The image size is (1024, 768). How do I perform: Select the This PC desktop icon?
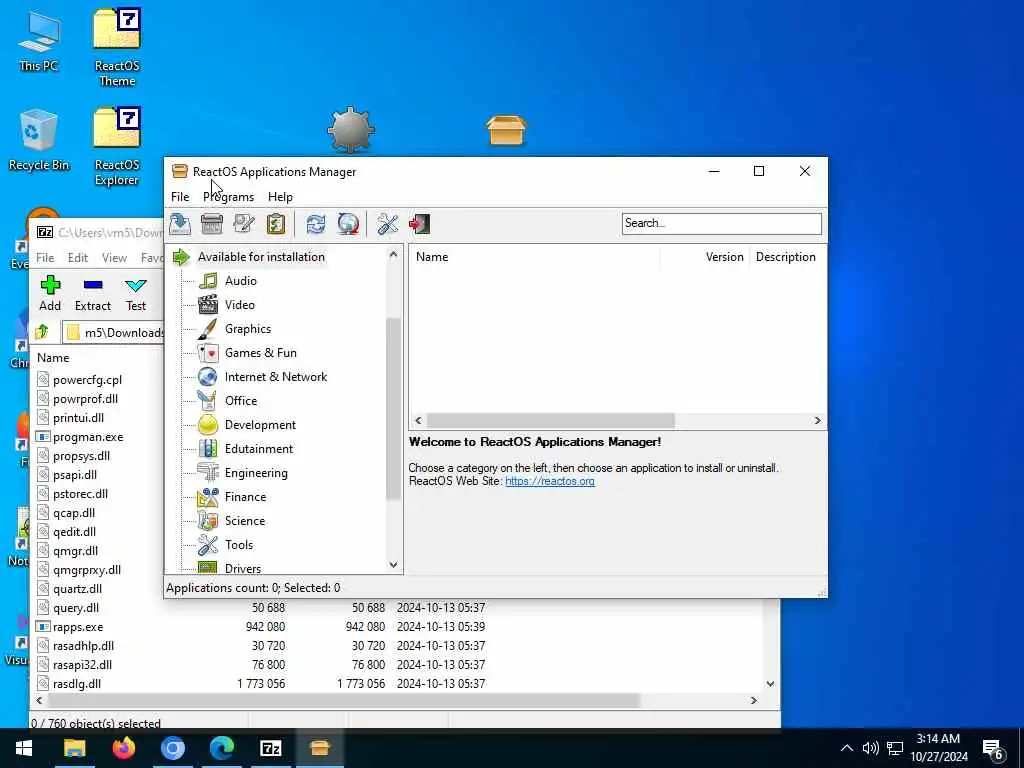click(x=39, y=40)
